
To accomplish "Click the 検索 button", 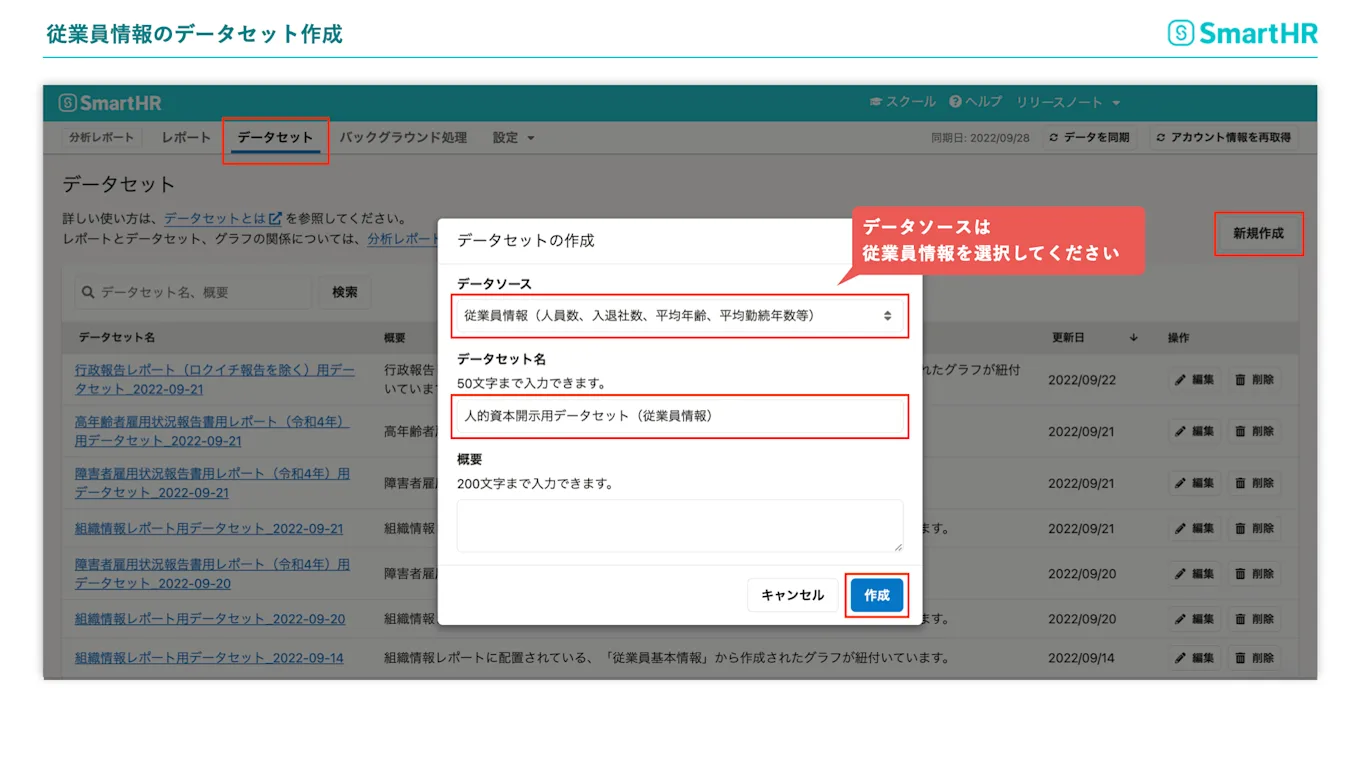I will coord(345,292).
